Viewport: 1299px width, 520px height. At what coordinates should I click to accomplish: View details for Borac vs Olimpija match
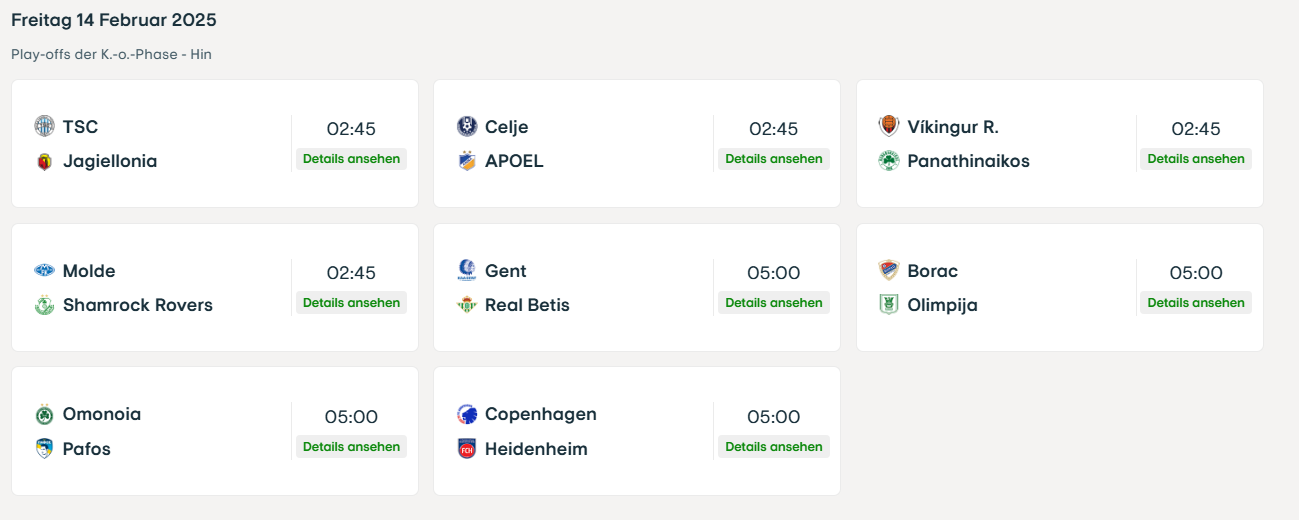(1196, 303)
